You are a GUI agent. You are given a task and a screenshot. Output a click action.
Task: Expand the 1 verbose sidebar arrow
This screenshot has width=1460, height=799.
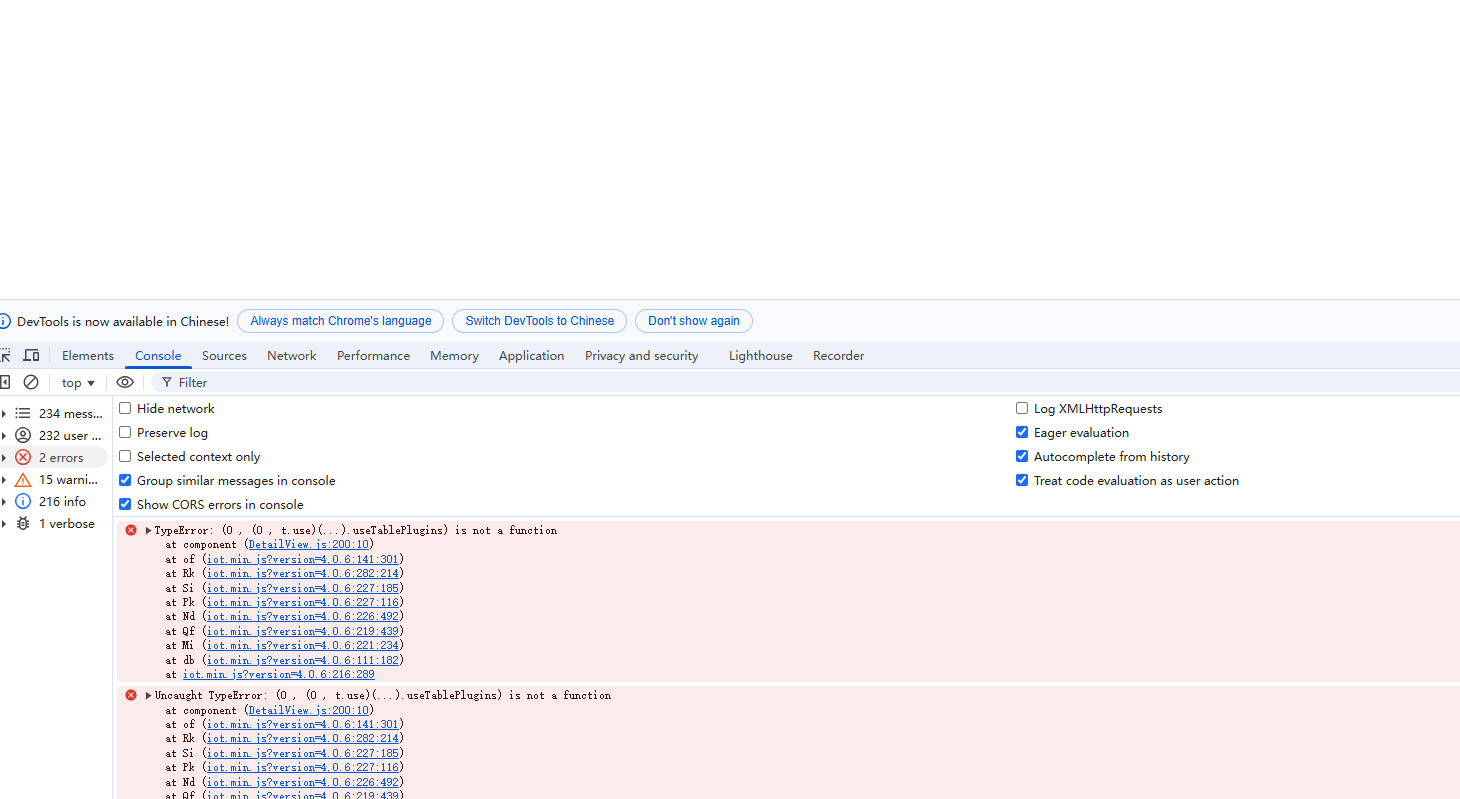[x=4, y=523]
